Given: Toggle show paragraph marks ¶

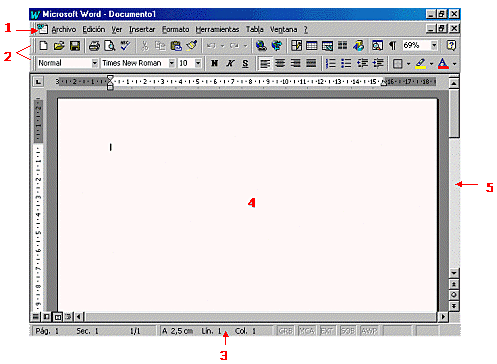Looking at the screenshot, I should pos(393,46).
